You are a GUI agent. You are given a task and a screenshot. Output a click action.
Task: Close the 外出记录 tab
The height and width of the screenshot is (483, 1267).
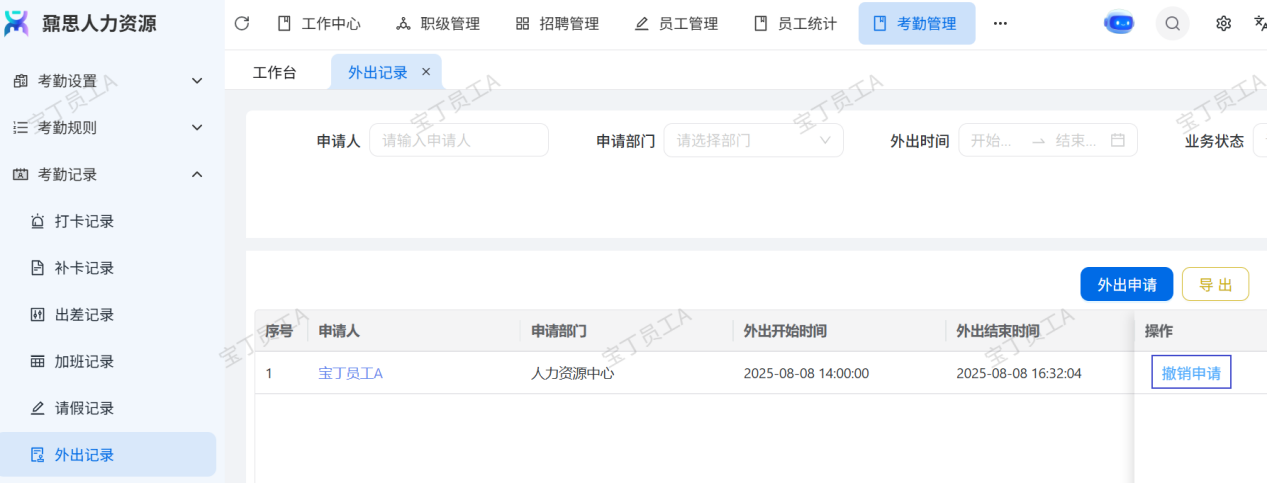[426, 72]
